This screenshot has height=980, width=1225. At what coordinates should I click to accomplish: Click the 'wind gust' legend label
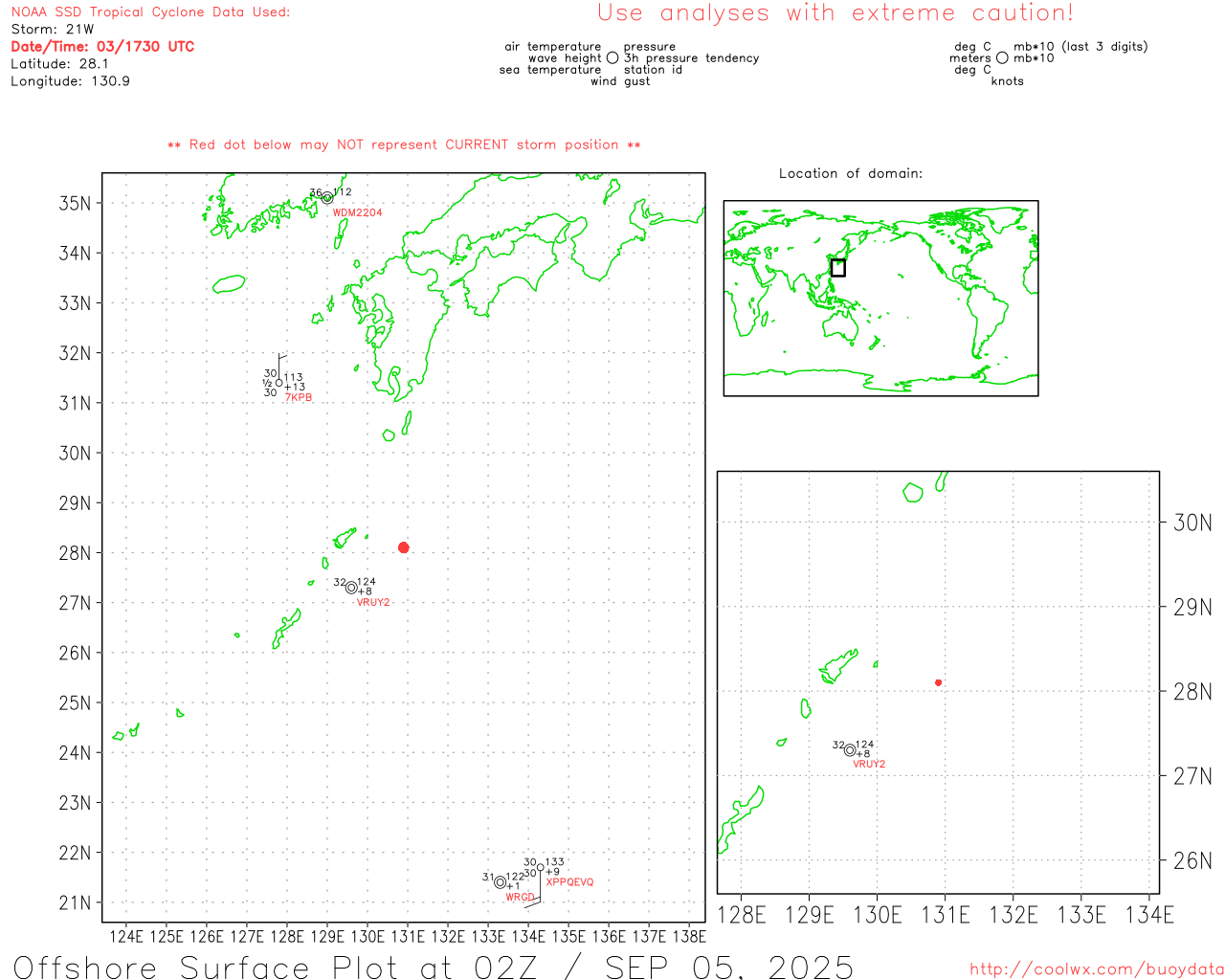pos(620,81)
